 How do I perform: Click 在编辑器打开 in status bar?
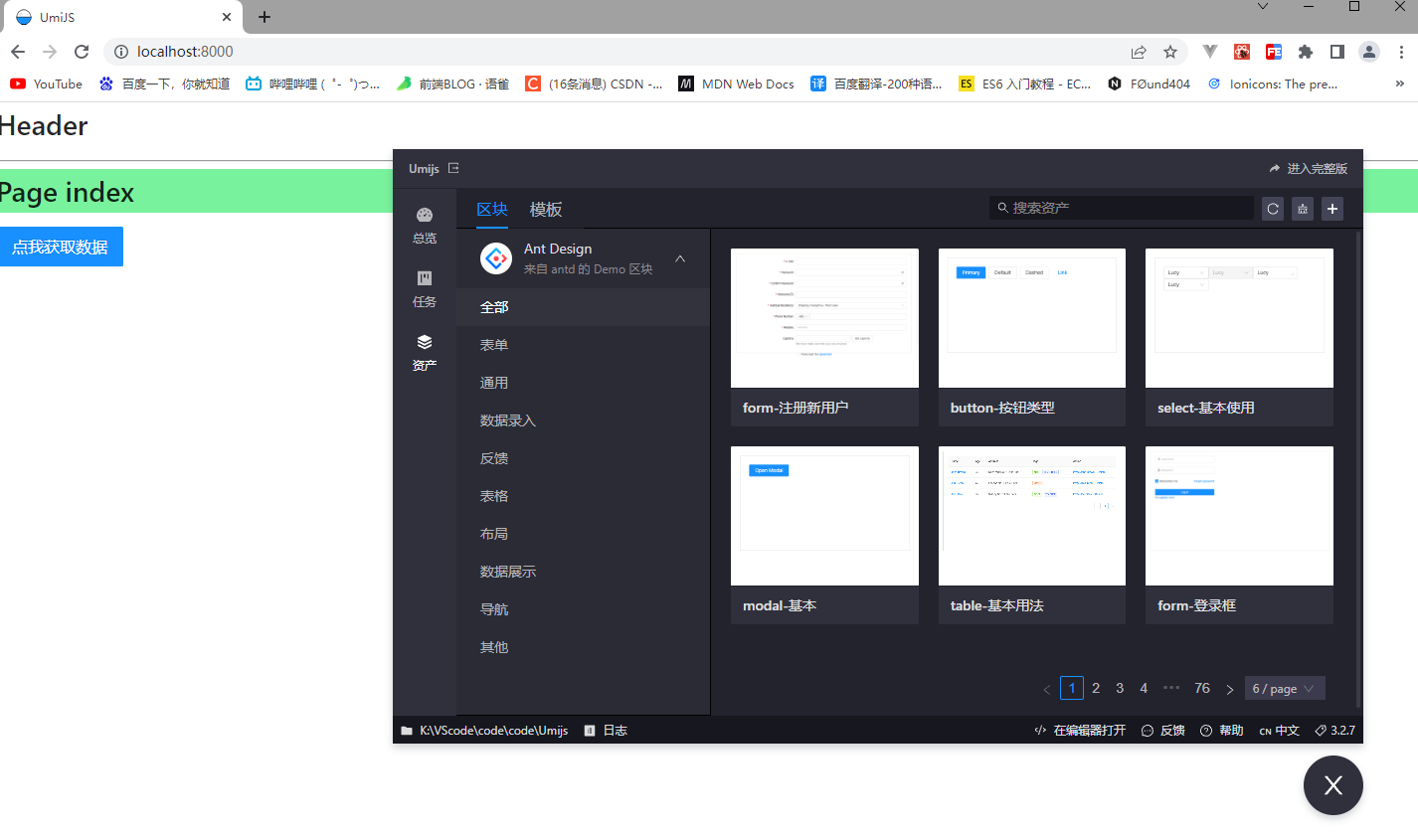pyautogui.click(x=1080, y=731)
